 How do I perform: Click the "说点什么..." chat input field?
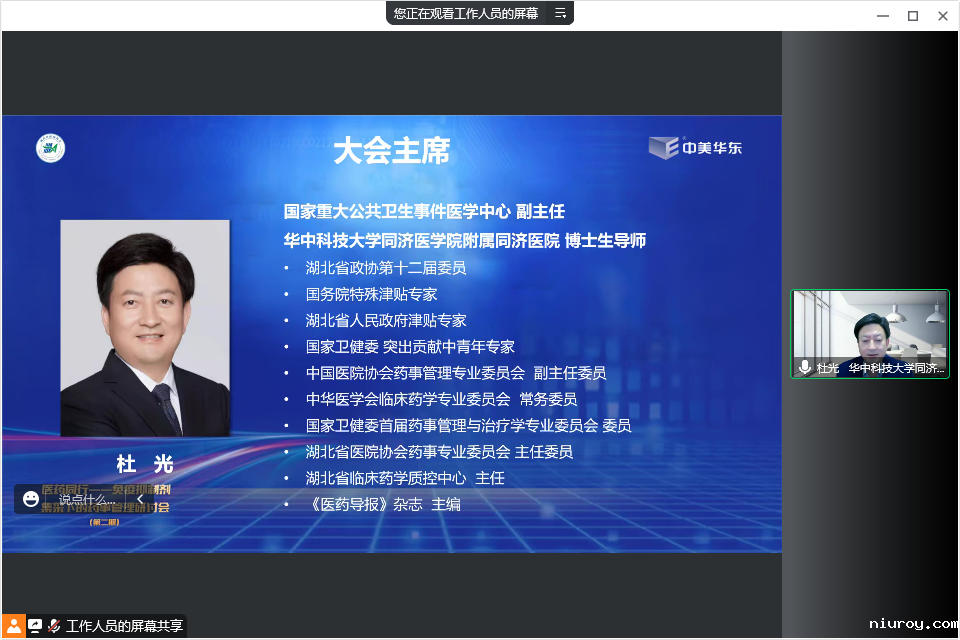point(87,499)
